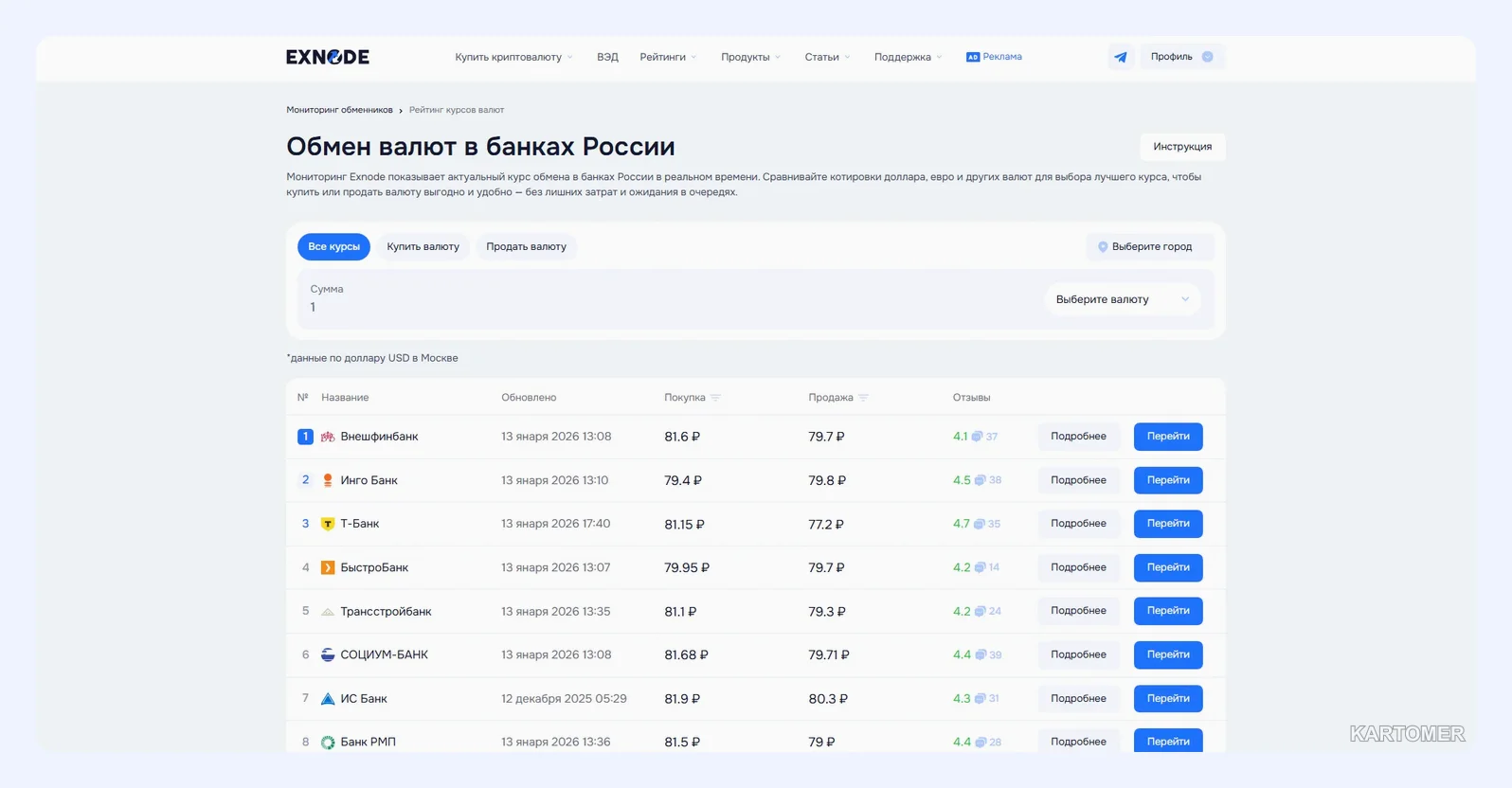Click the Т-Банк yellow shield icon
The image size is (1512, 788).
pos(328,524)
